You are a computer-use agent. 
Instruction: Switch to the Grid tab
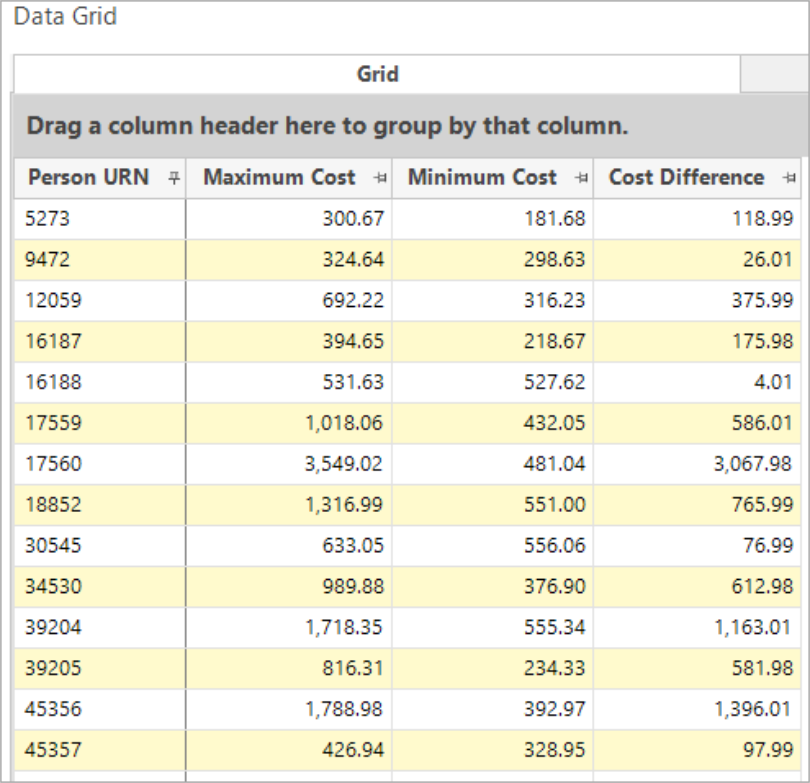(377, 74)
